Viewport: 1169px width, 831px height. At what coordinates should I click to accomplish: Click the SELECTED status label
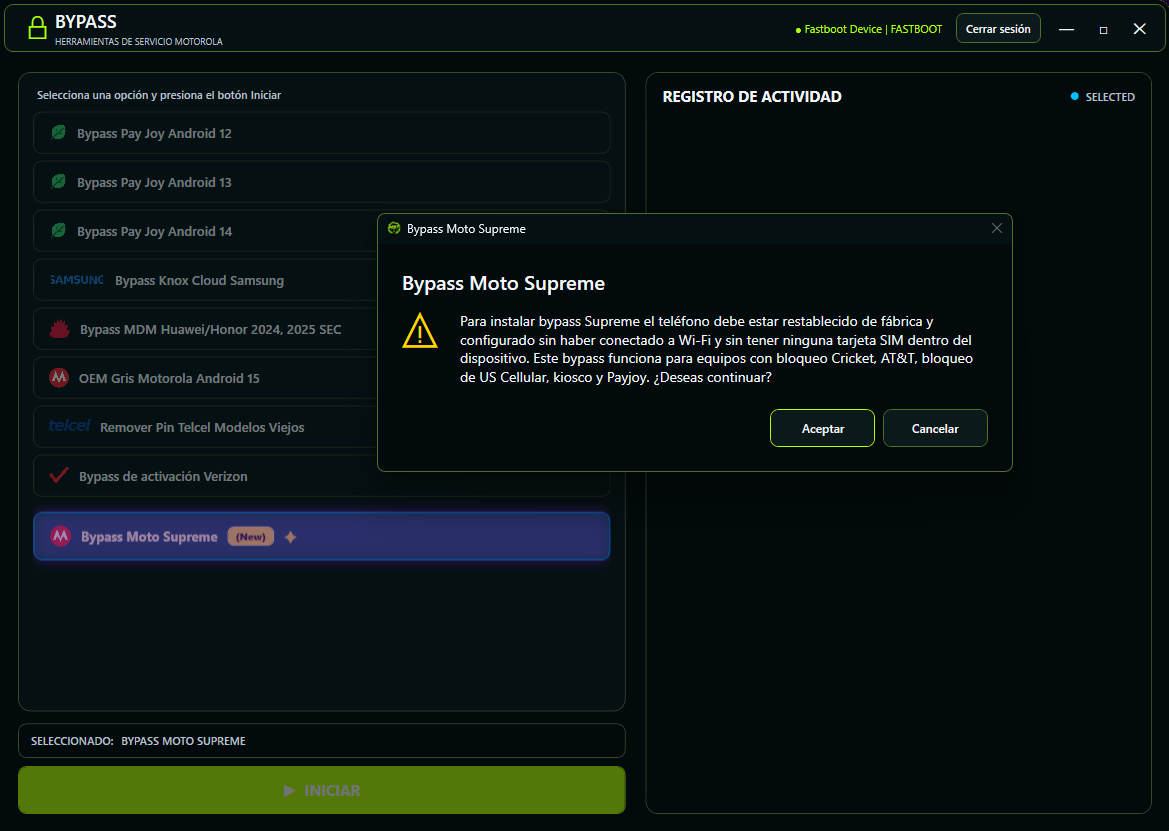[1110, 97]
